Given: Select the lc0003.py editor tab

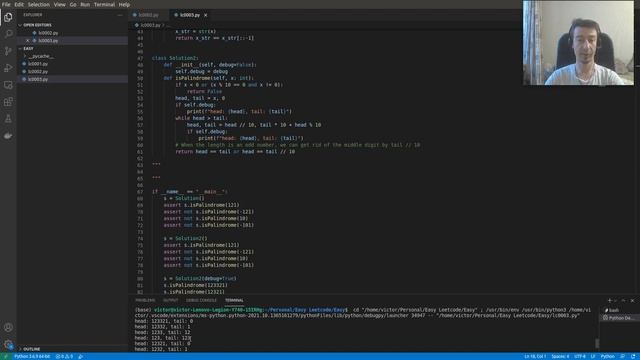Looking at the screenshot, I should tap(190, 15).
